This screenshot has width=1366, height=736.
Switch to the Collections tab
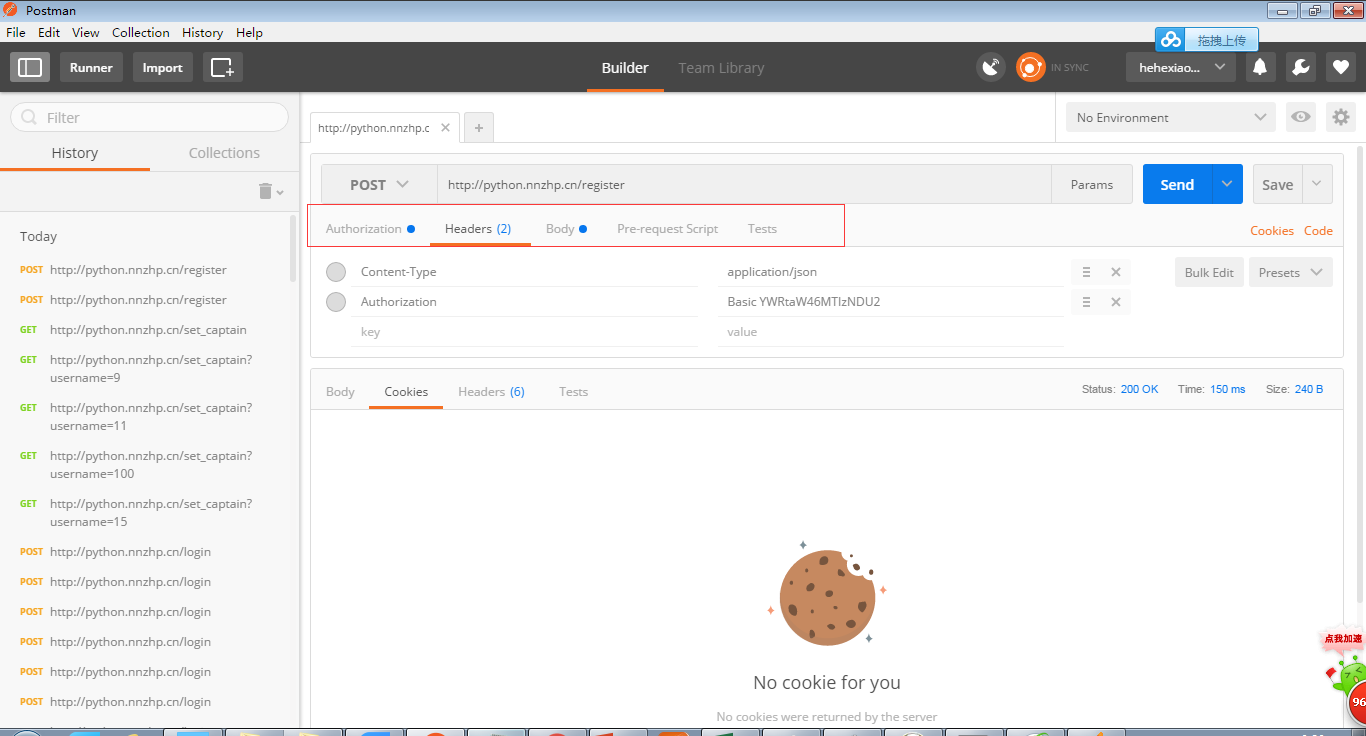(224, 153)
